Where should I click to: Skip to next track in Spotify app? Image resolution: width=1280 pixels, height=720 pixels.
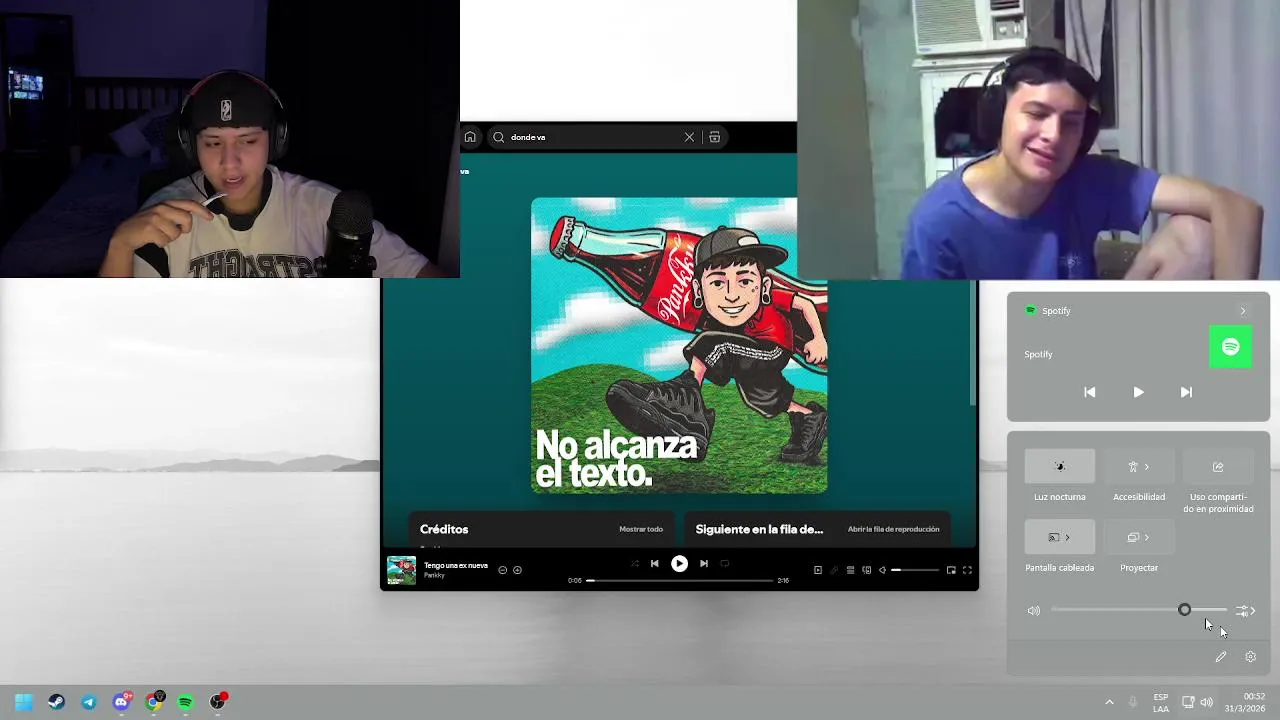click(x=703, y=564)
